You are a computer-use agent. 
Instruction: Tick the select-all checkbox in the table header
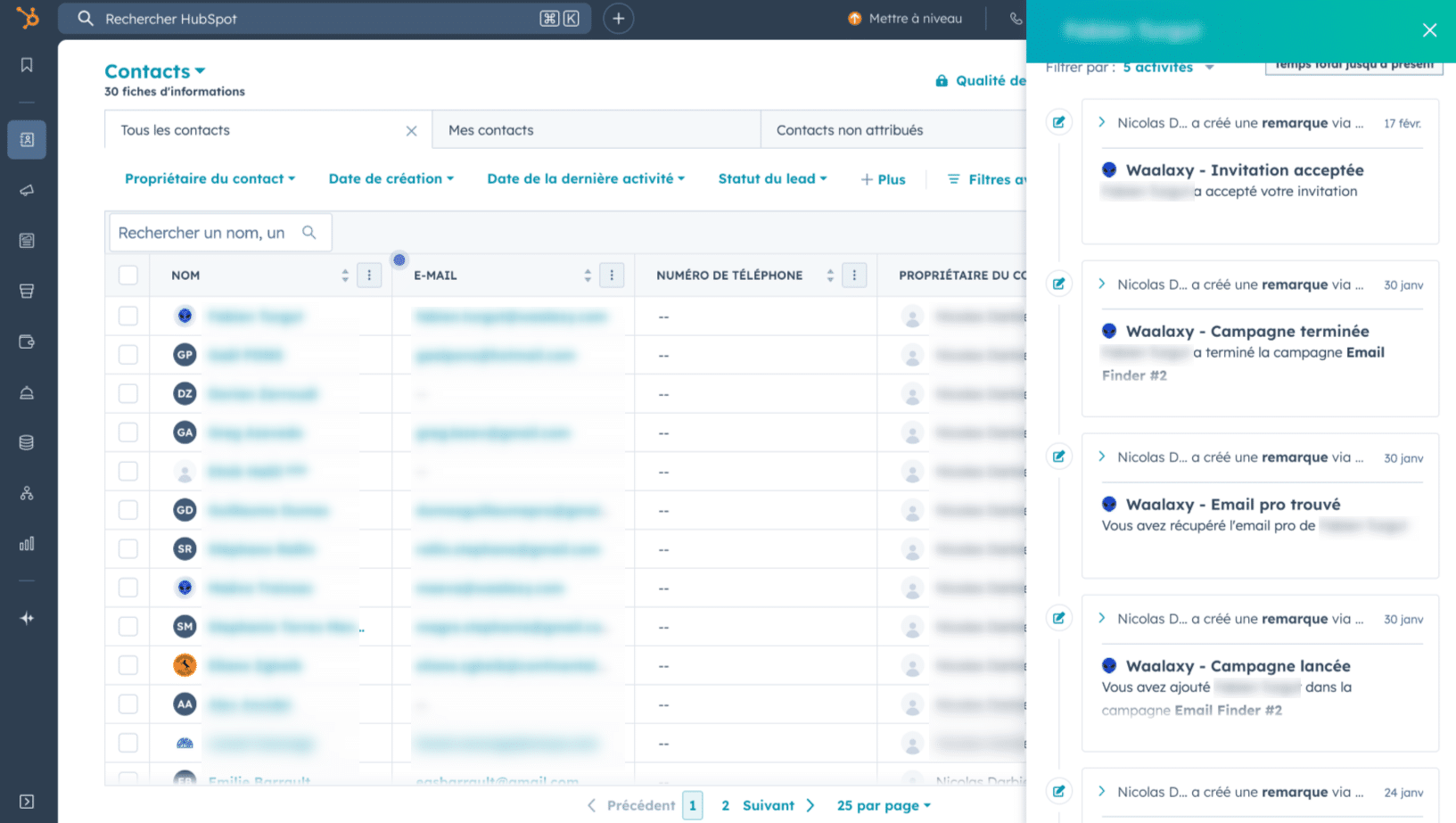tap(128, 276)
